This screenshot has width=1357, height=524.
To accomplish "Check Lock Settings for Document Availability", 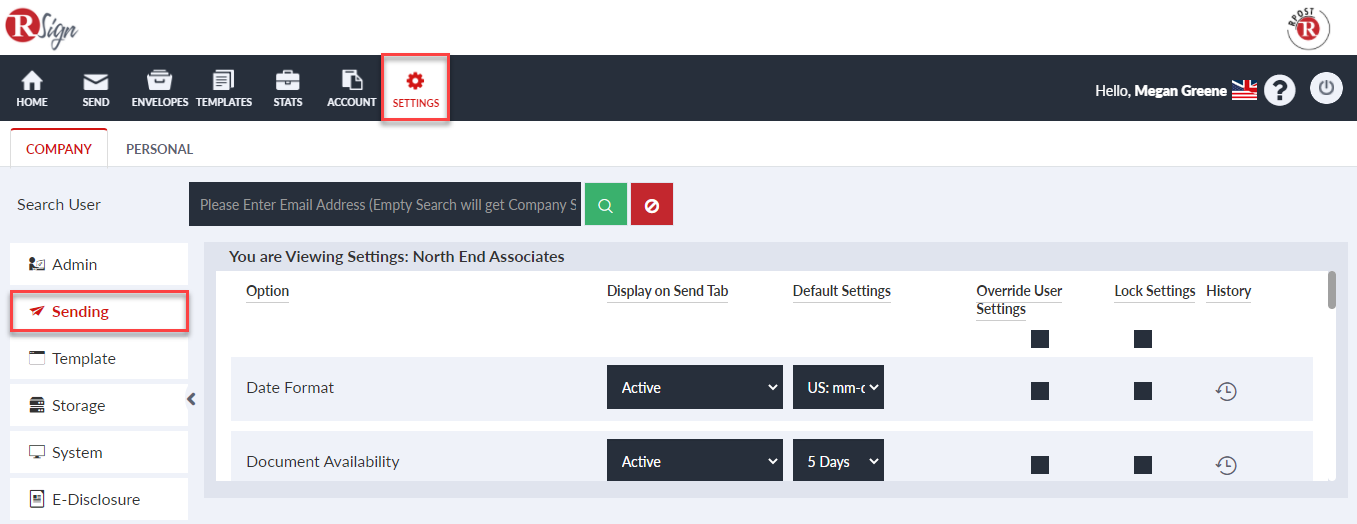I will (x=1143, y=464).
